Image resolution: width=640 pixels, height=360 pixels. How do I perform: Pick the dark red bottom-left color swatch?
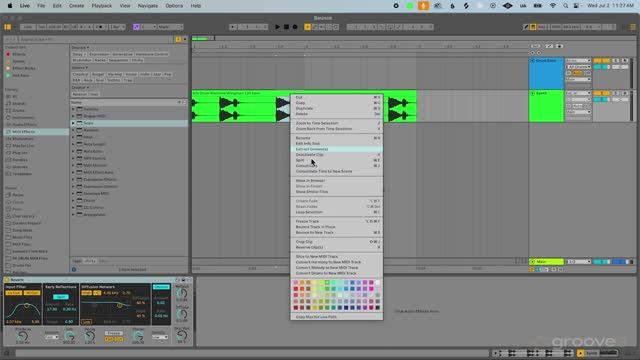tap(296, 308)
